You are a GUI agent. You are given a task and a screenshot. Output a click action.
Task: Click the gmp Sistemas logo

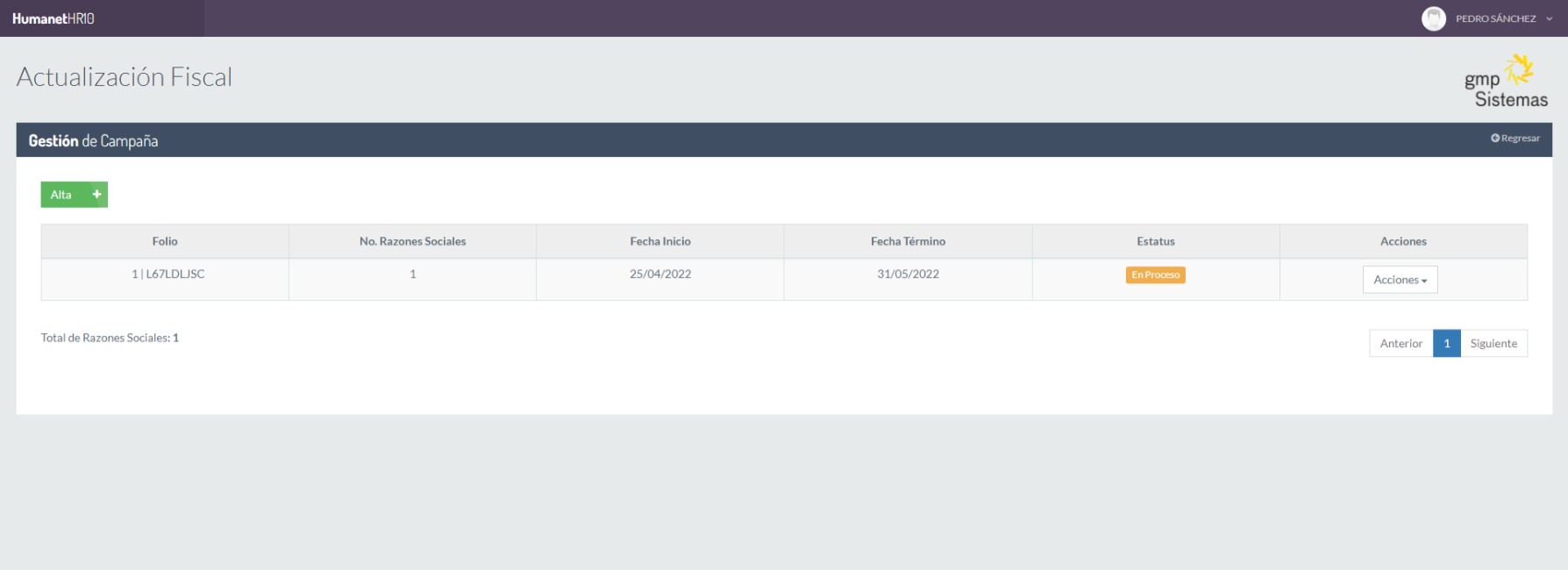pos(1506,82)
